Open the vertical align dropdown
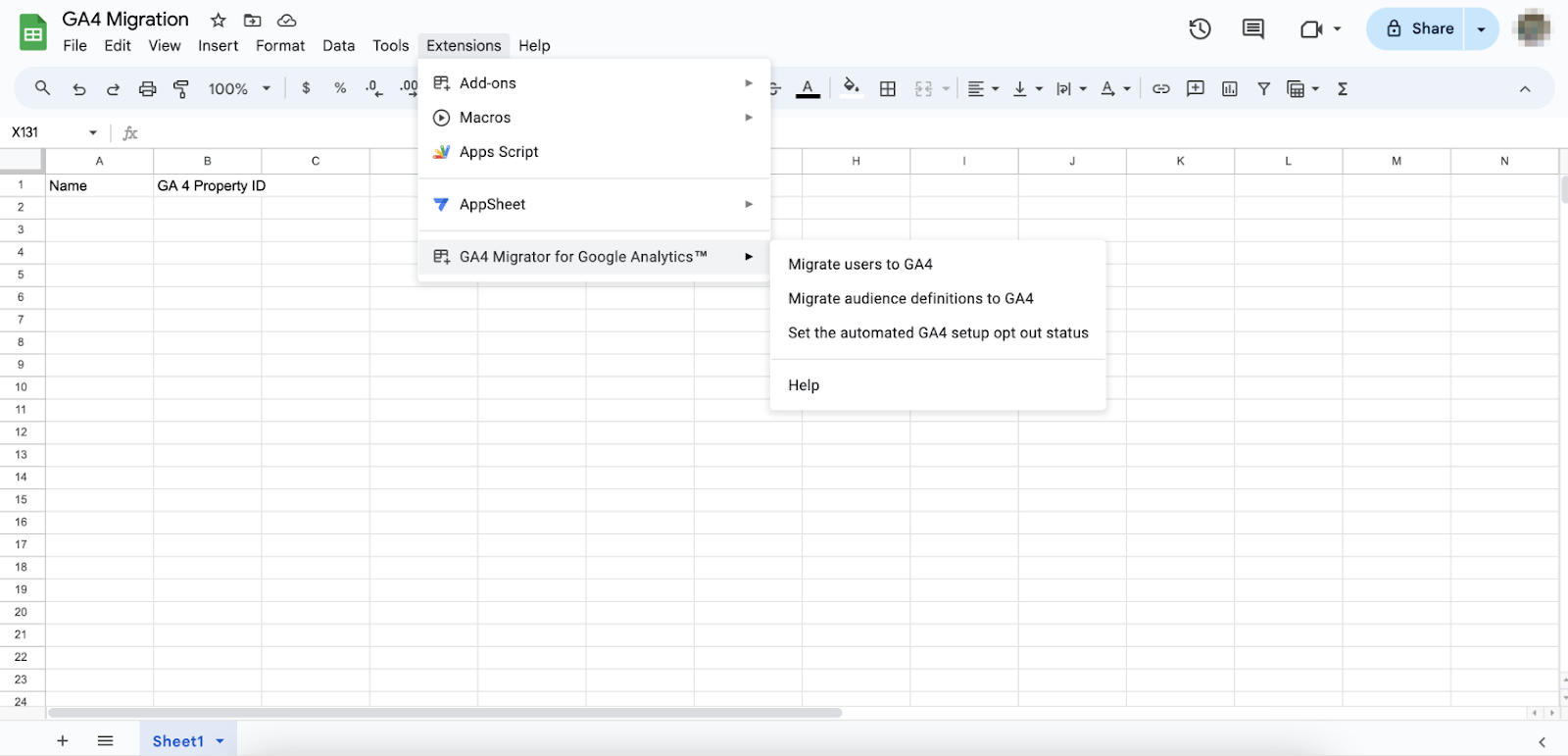Image resolution: width=1568 pixels, height=756 pixels. [1027, 89]
